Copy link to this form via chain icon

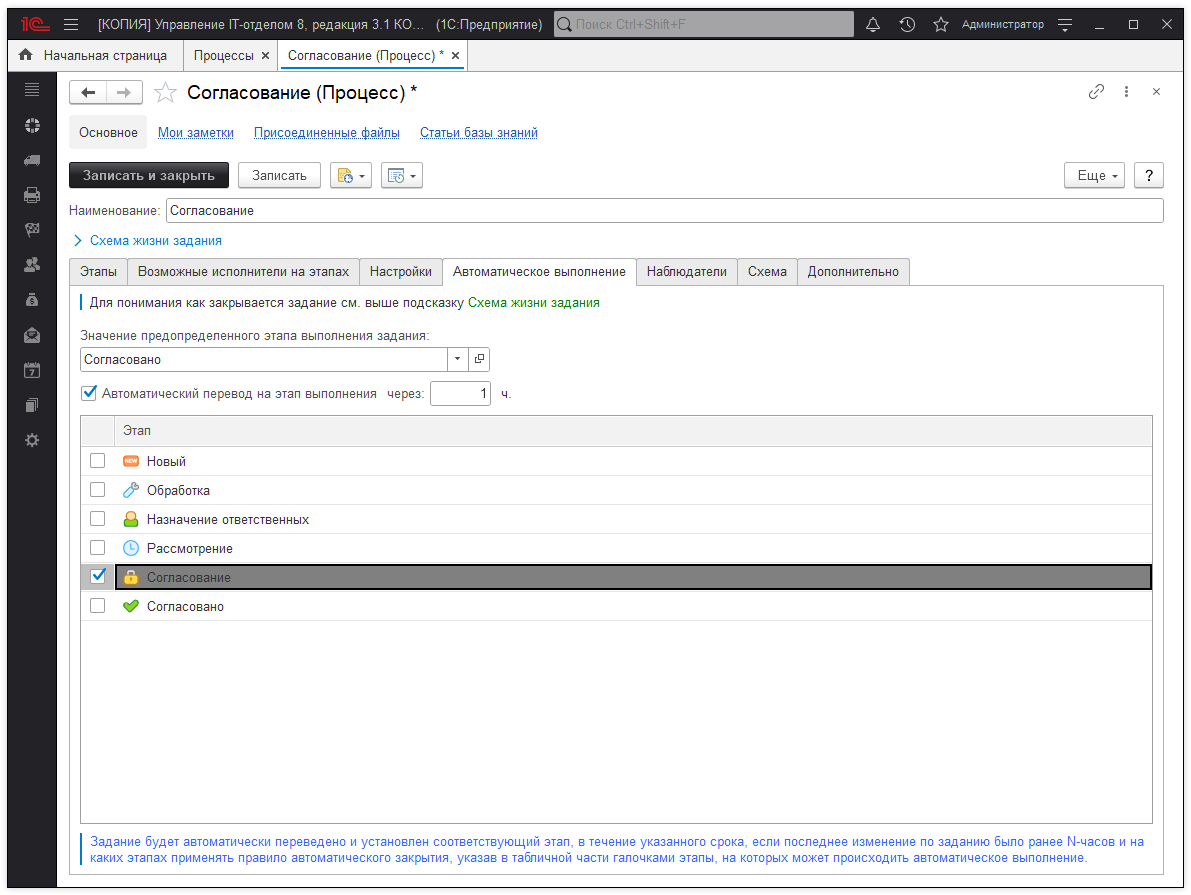click(1096, 92)
